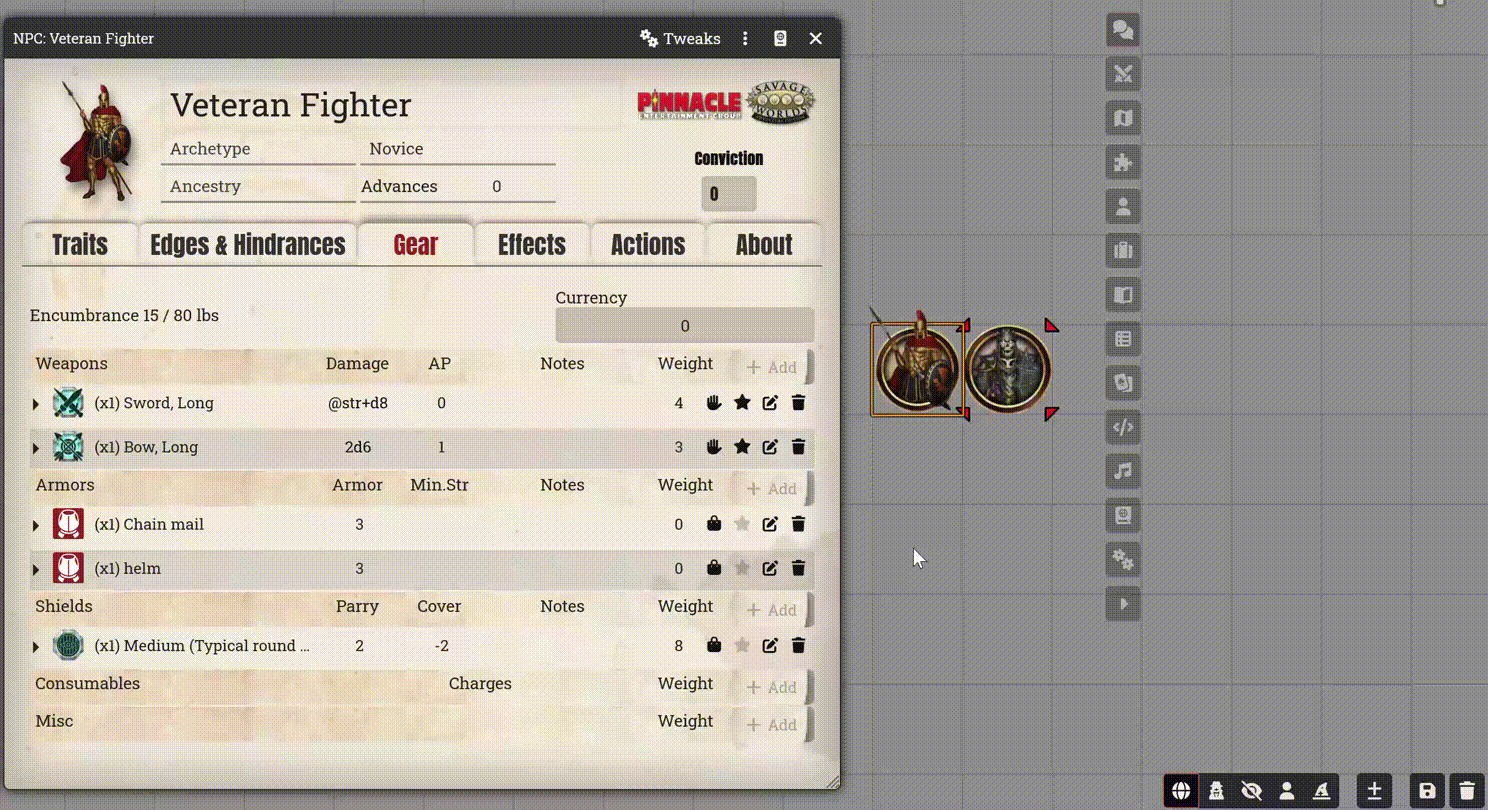Click the Currency input field

685,326
